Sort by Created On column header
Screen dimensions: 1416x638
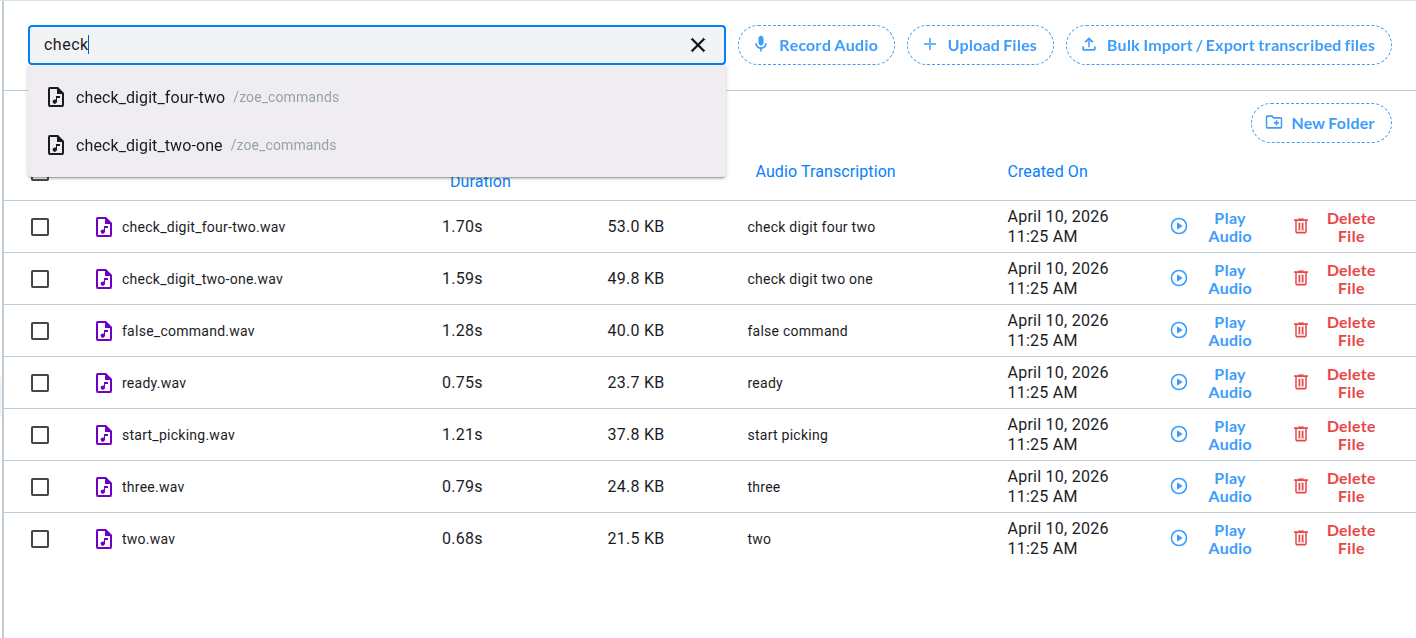pos(1047,171)
